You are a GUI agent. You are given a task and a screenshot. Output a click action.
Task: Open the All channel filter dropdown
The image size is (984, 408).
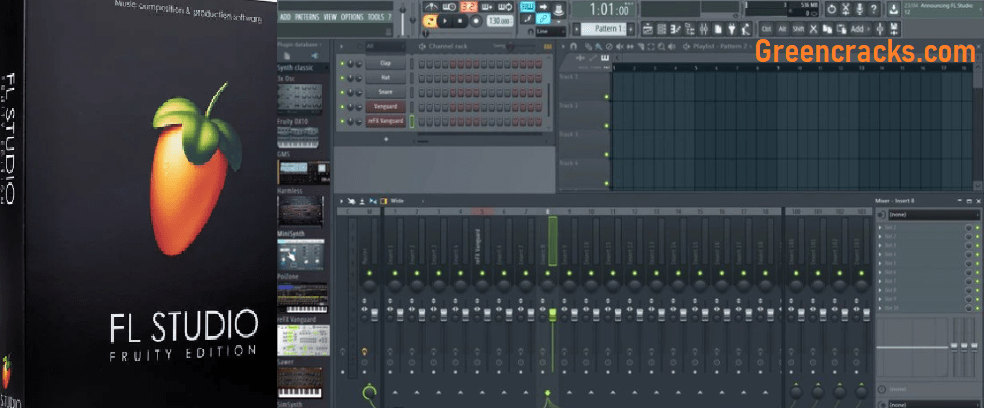click(385, 46)
